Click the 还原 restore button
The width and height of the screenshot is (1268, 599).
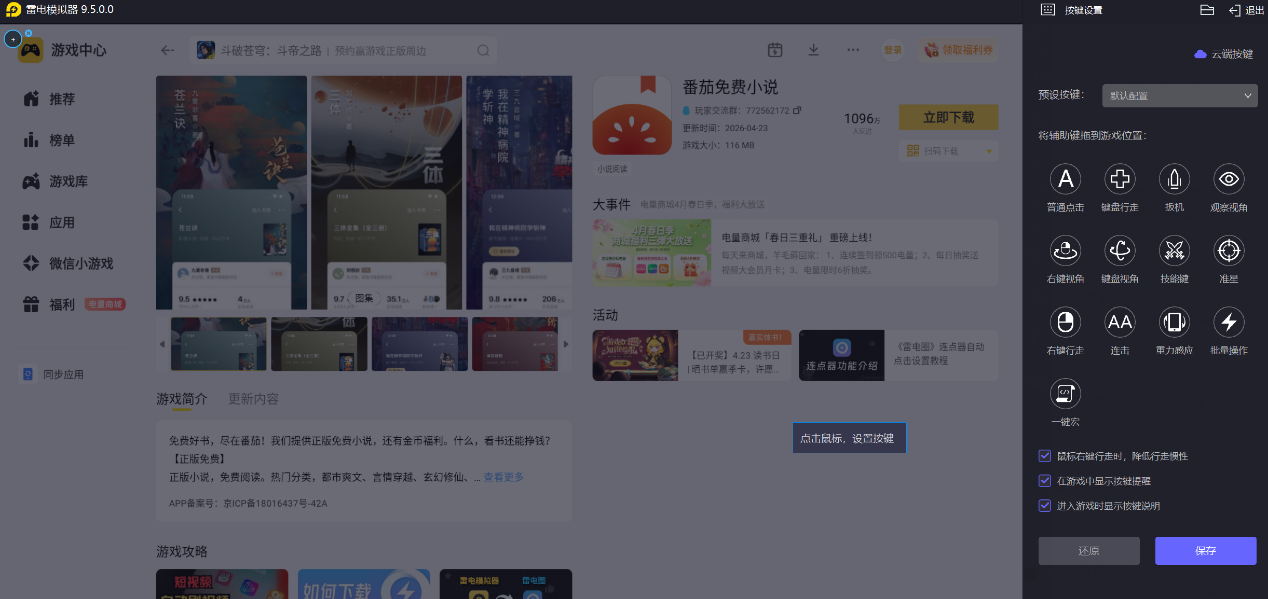(x=1089, y=551)
